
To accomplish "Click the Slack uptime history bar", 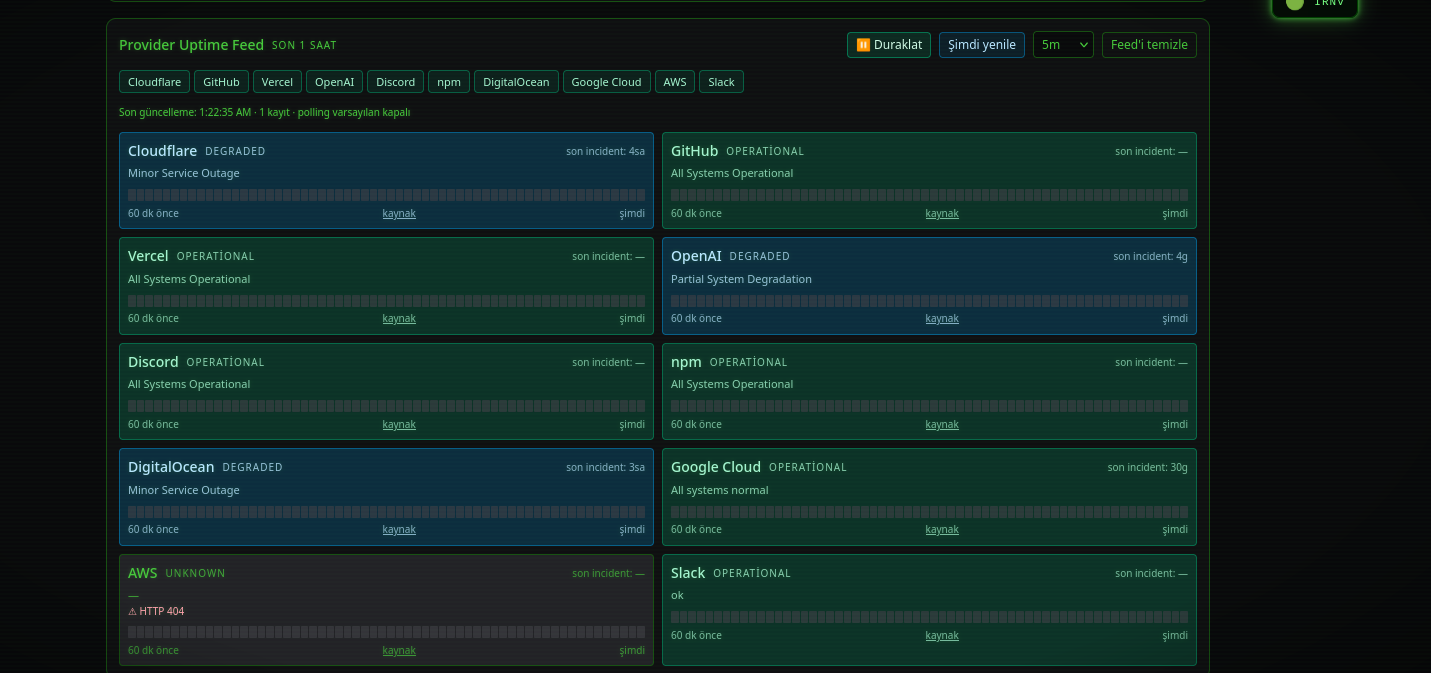I will (929, 617).
